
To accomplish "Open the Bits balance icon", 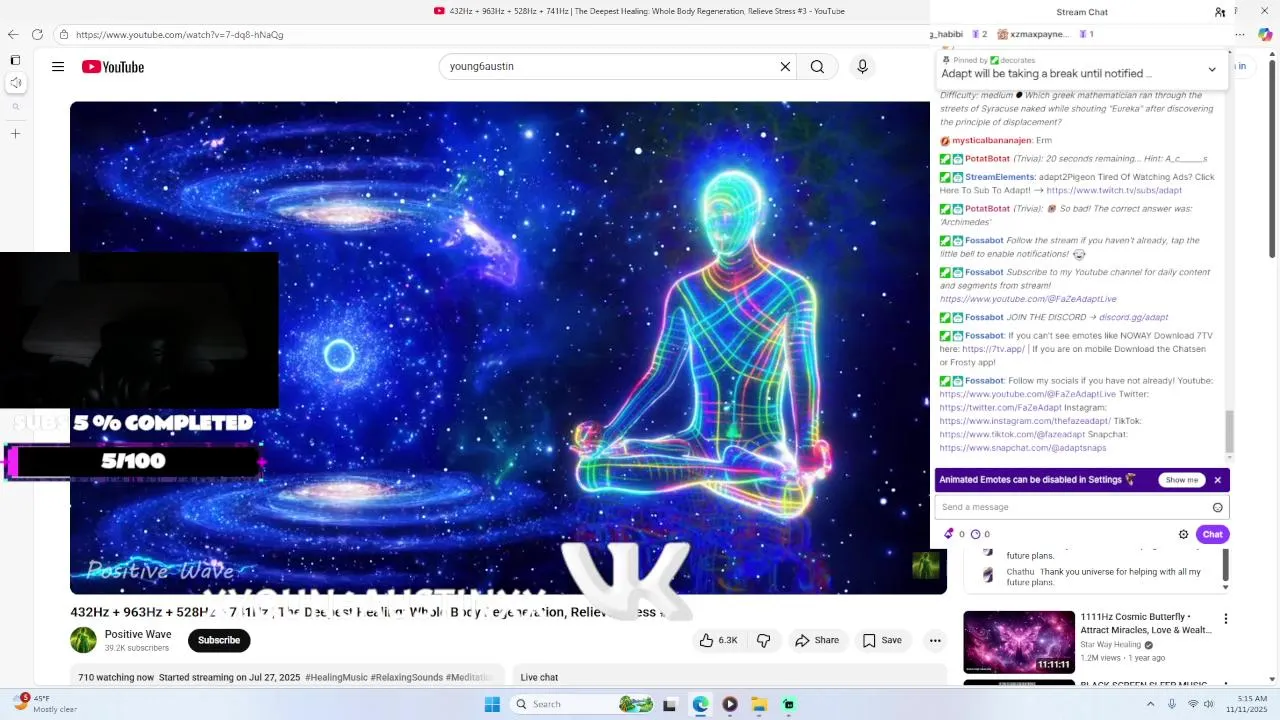I will pos(949,534).
